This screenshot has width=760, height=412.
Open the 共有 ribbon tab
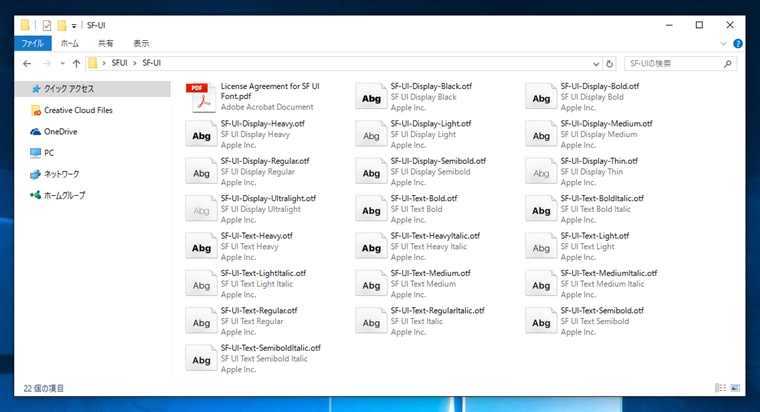pyautogui.click(x=105, y=44)
